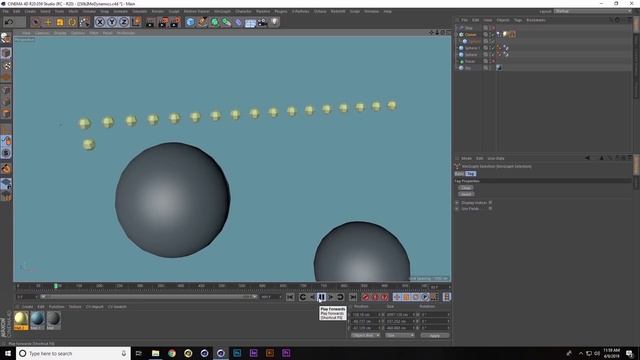Screen dimensions: 640x360
Task: Go to start of timeline
Action: [x=290, y=297]
